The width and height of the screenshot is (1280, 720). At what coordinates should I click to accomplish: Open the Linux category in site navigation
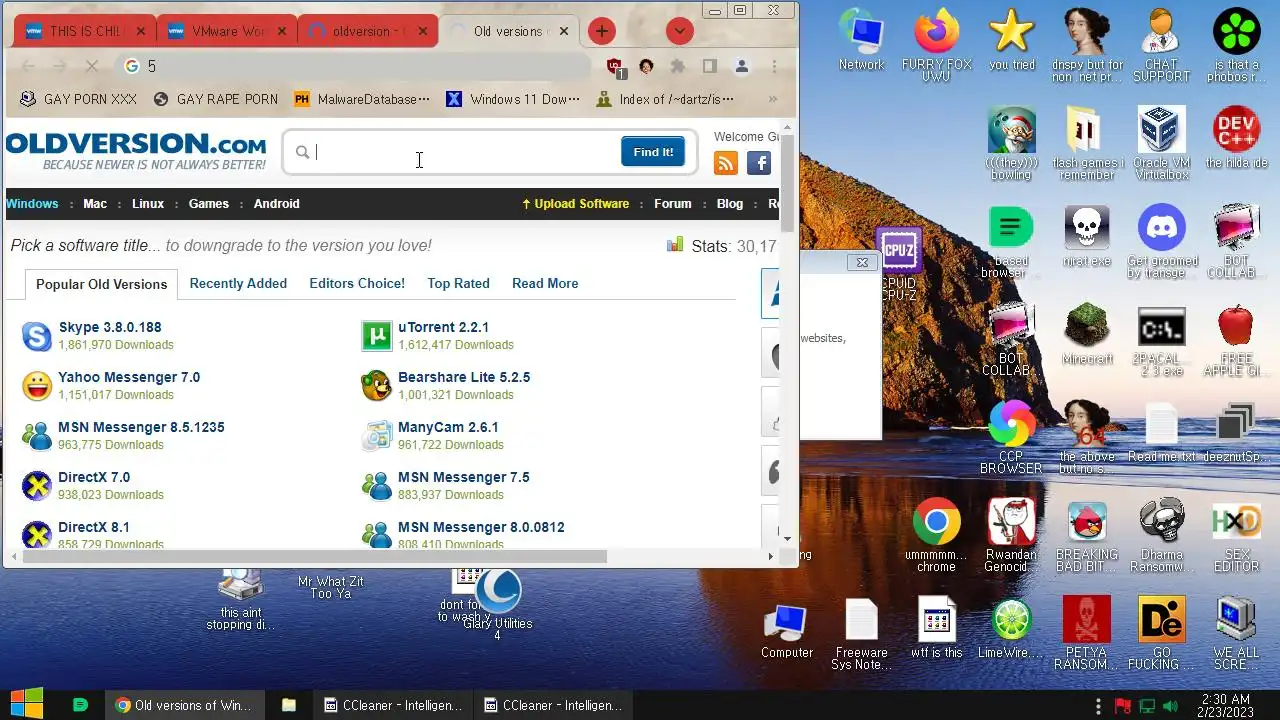click(148, 203)
